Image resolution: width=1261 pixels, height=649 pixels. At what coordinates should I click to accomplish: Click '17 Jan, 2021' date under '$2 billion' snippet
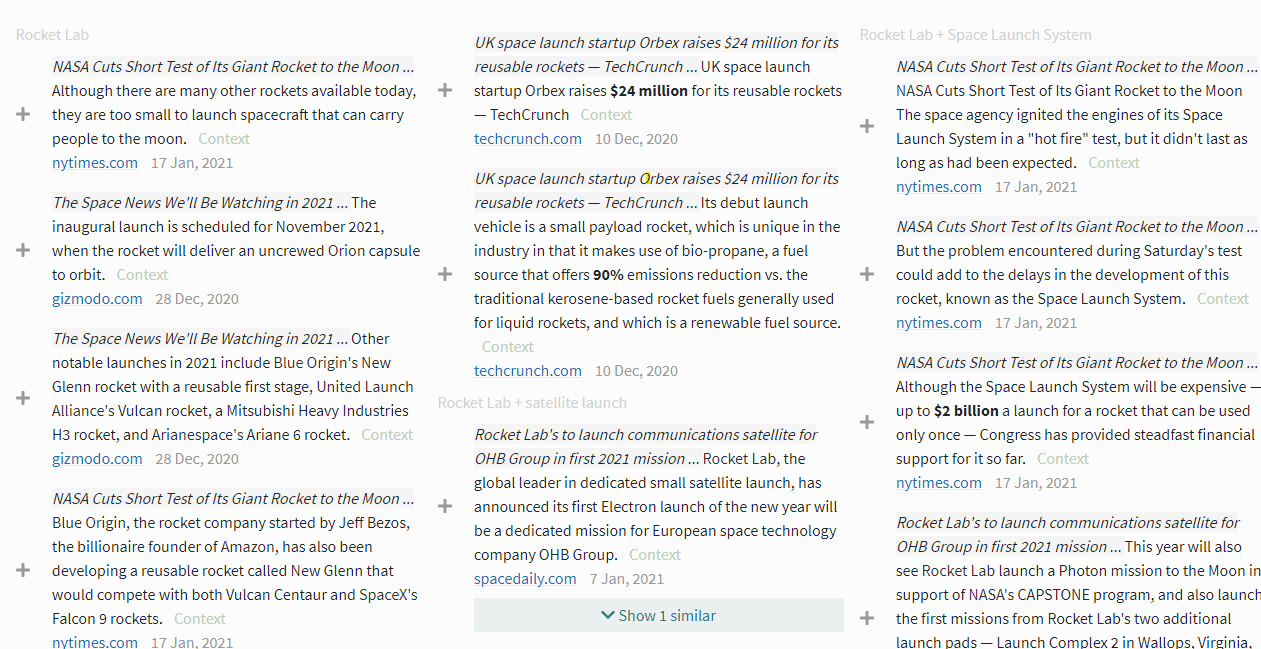click(1036, 483)
